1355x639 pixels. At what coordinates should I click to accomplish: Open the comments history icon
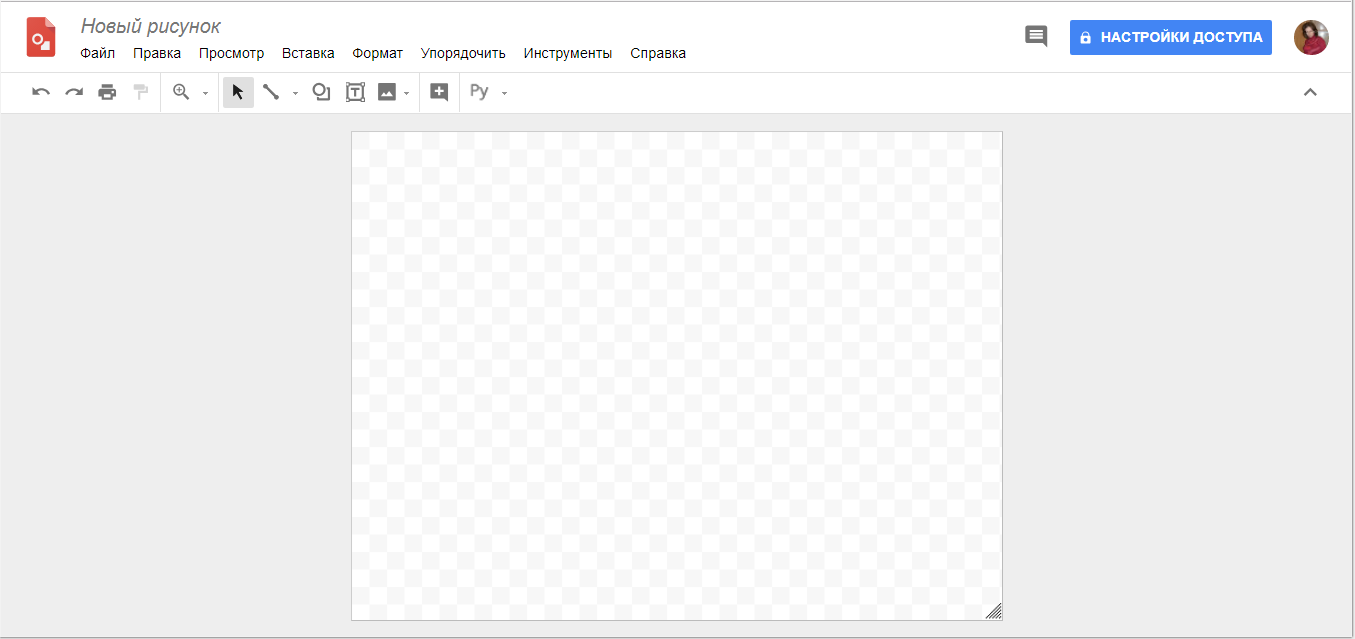[1036, 35]
